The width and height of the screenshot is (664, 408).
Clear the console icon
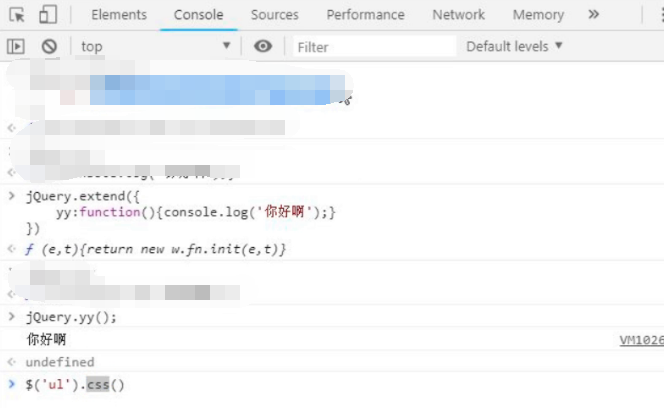click(49, 46)
